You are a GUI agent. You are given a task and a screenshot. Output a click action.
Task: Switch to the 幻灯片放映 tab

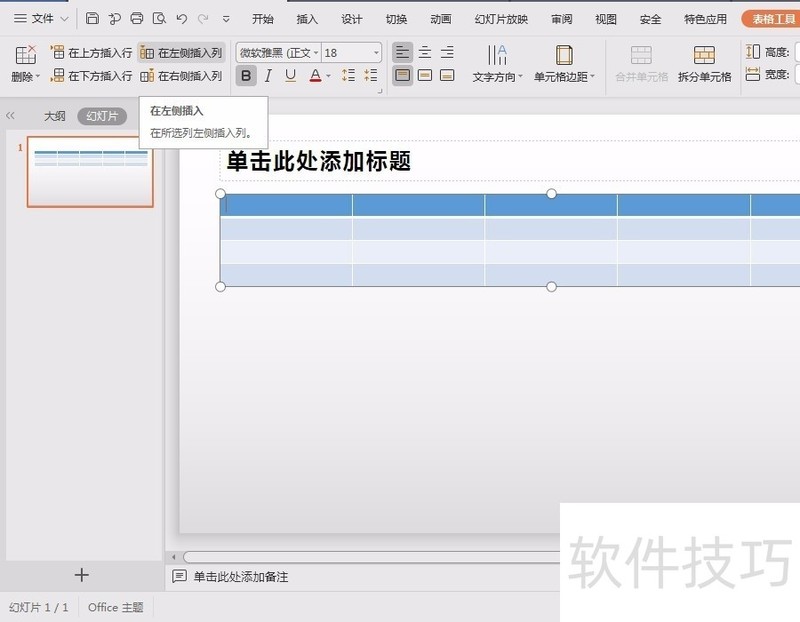tap(501, 19)
